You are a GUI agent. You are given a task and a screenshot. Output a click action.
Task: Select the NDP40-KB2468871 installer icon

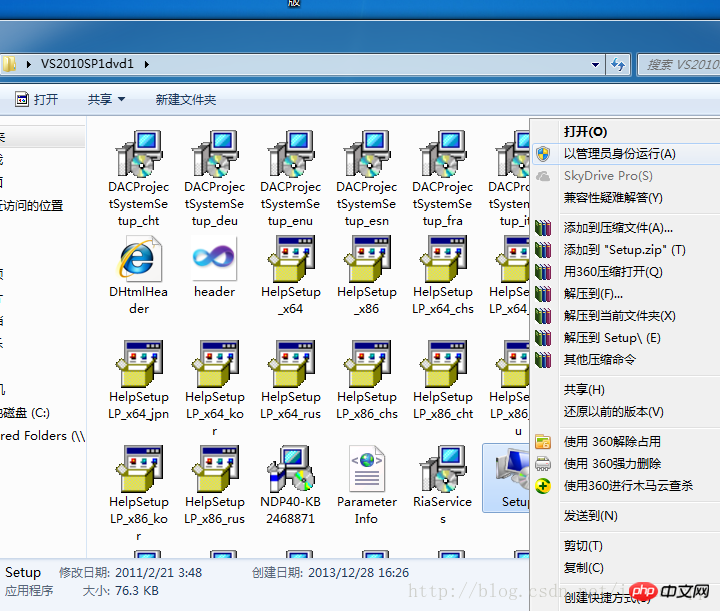(291, 469)
